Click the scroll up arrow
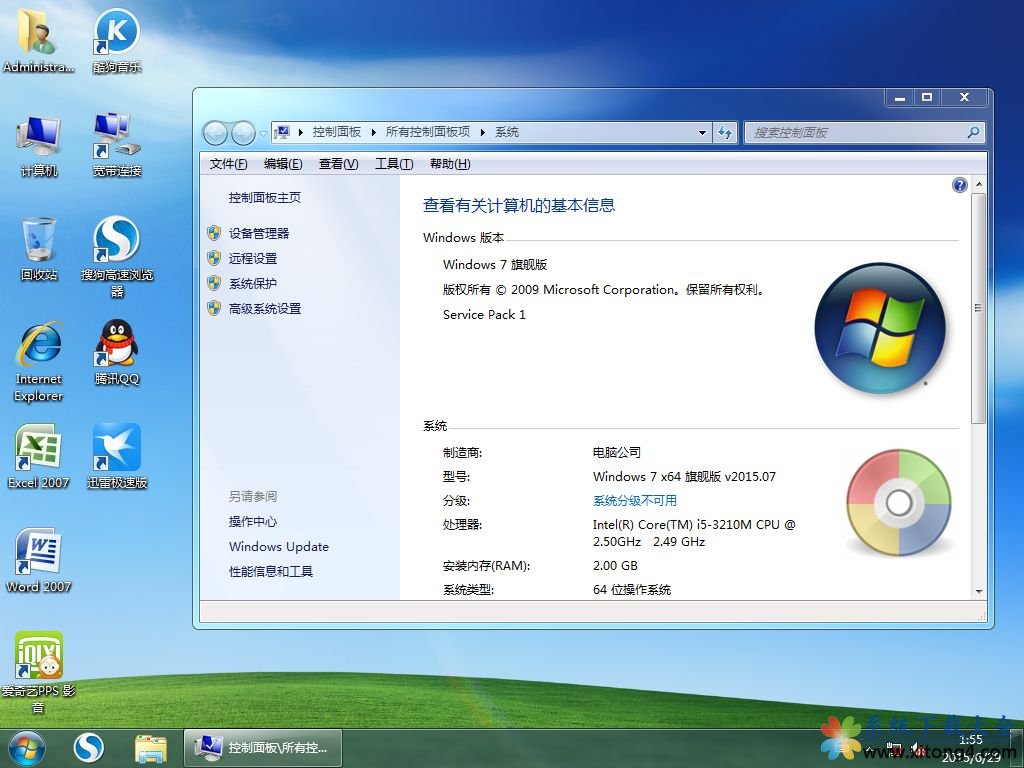The width and height of the screenshot is (1024, 768). pyautogui.click(x=978, y=184)
